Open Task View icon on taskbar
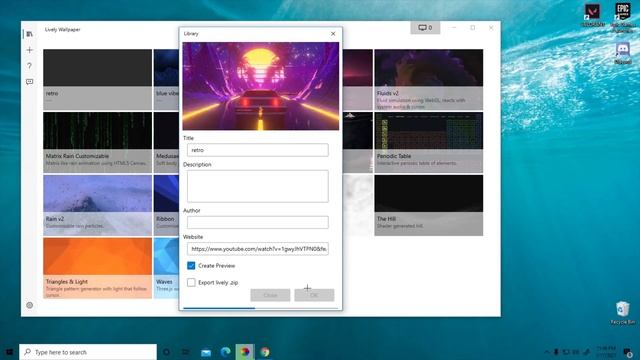640x360 pixels. tap(186, 352)
